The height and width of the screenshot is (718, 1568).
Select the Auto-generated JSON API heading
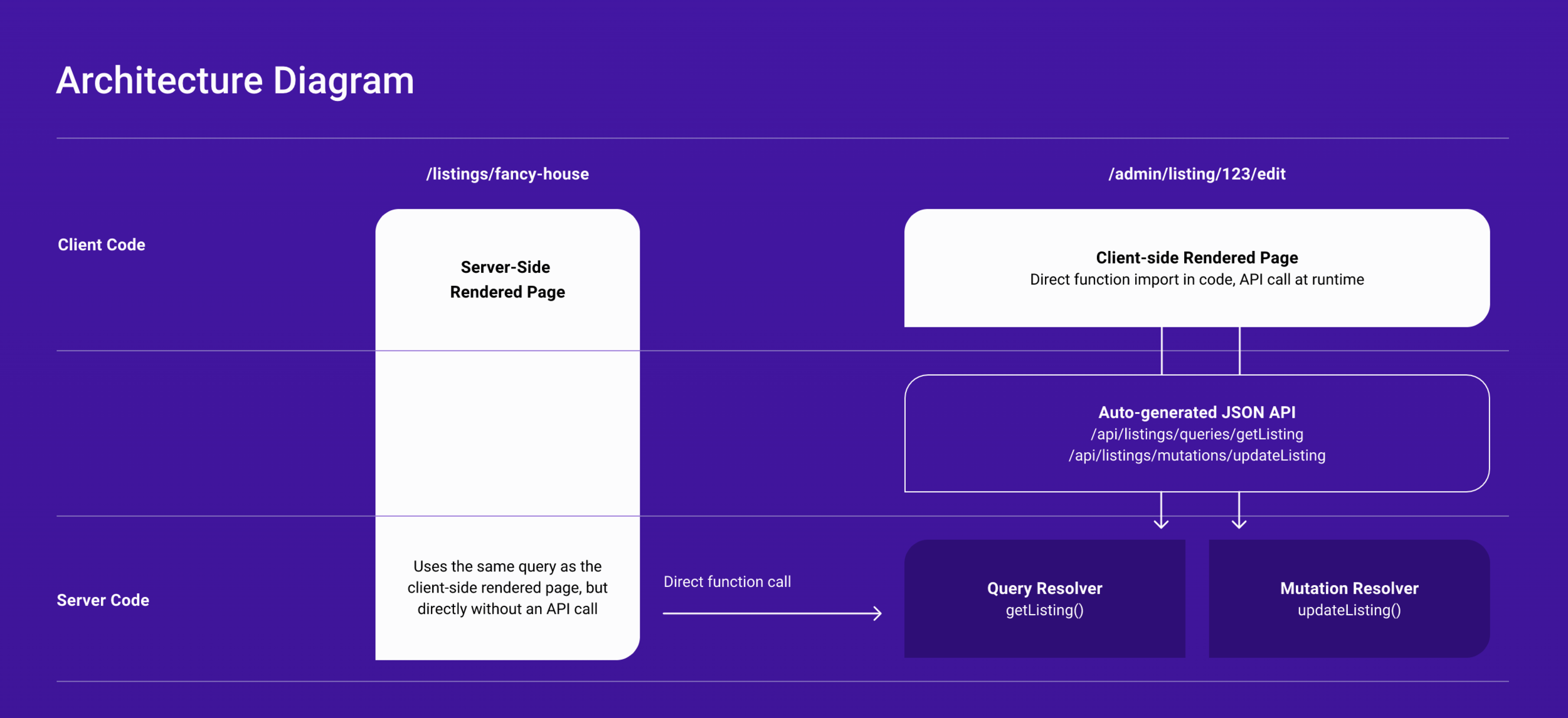[1196, 413]
